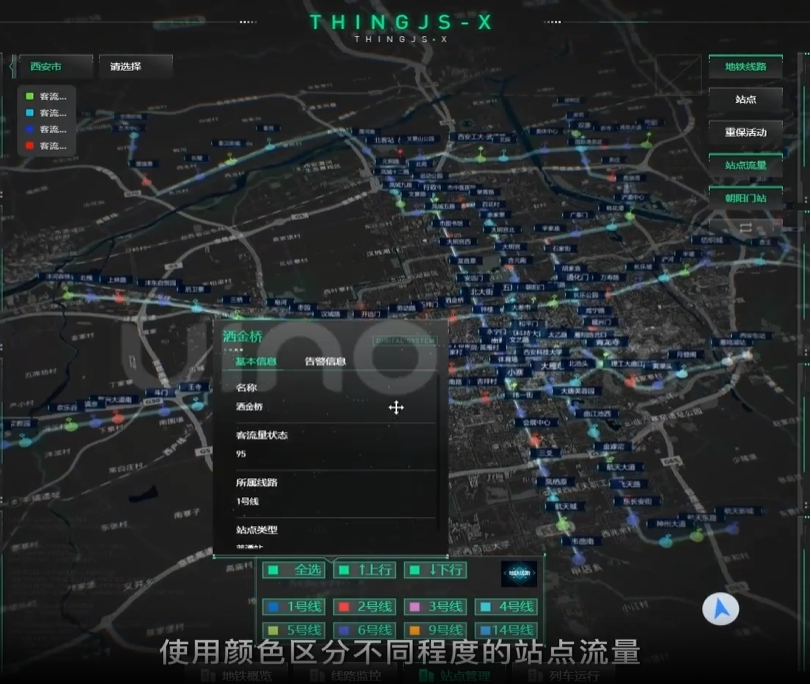Click the 神舟大道 station label on map
Screen dimensions: 811x684
pyautogui.click(x=671, y=524)
